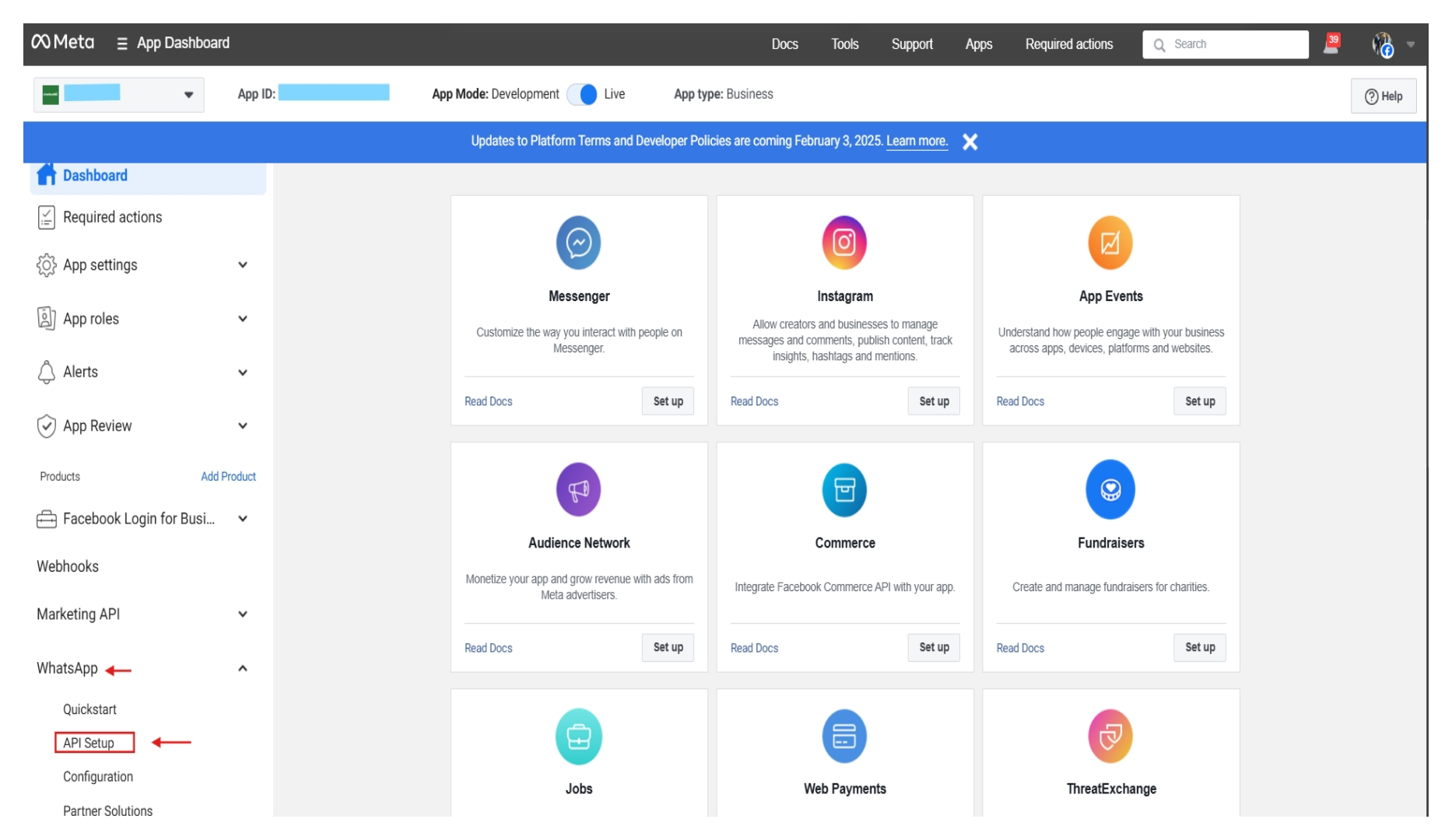Click the App Review shield icon

point(47,425)
